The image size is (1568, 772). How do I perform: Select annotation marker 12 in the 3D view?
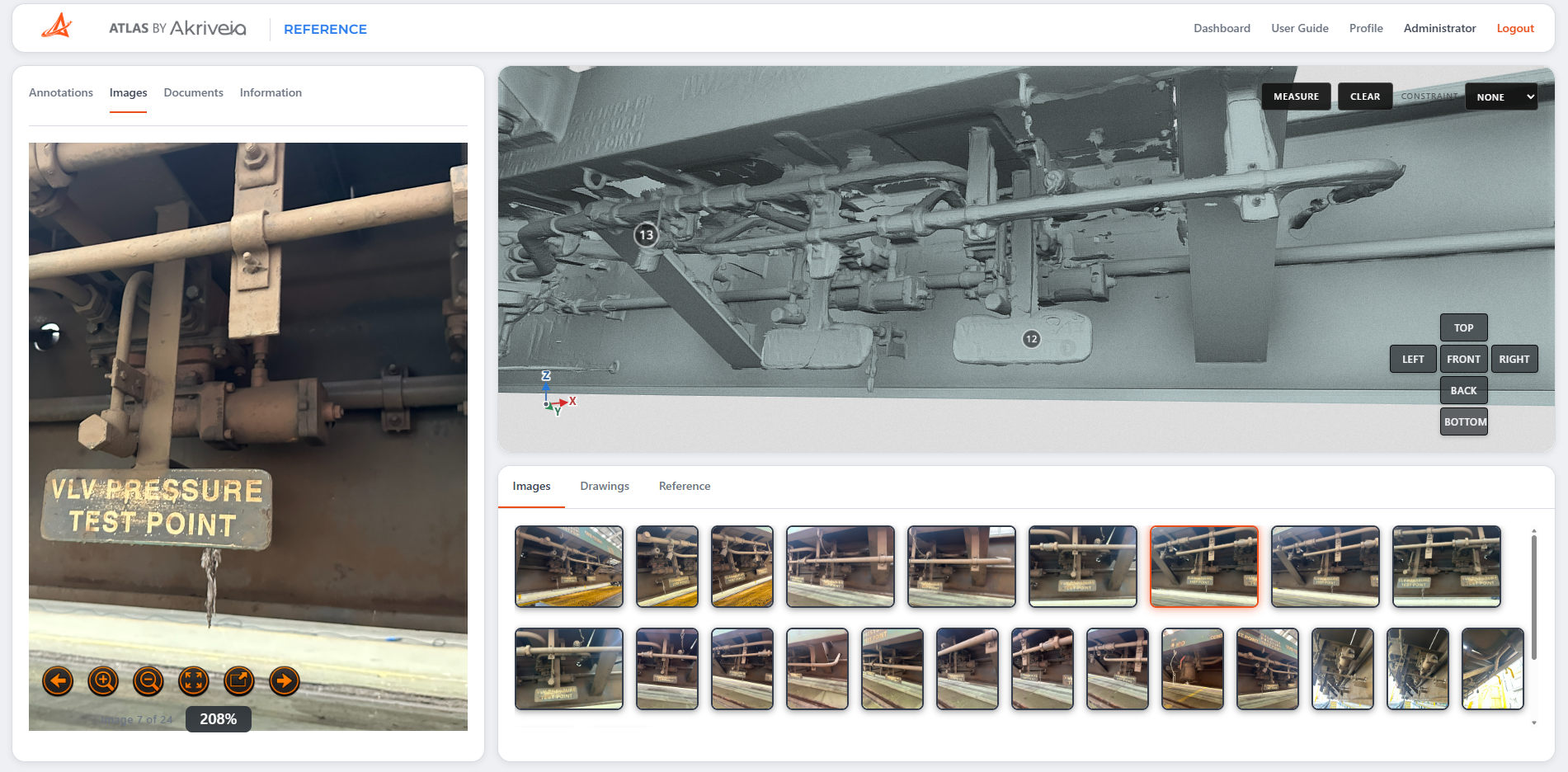(1031, 339)
